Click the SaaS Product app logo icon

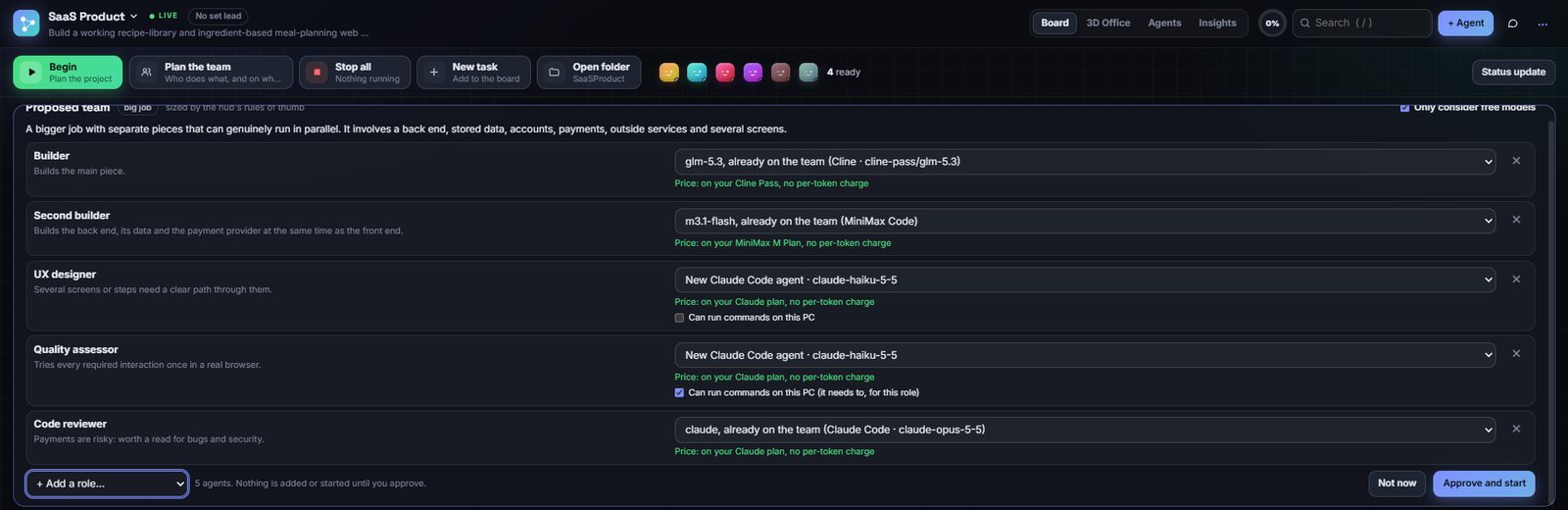[x=26, y=23]
